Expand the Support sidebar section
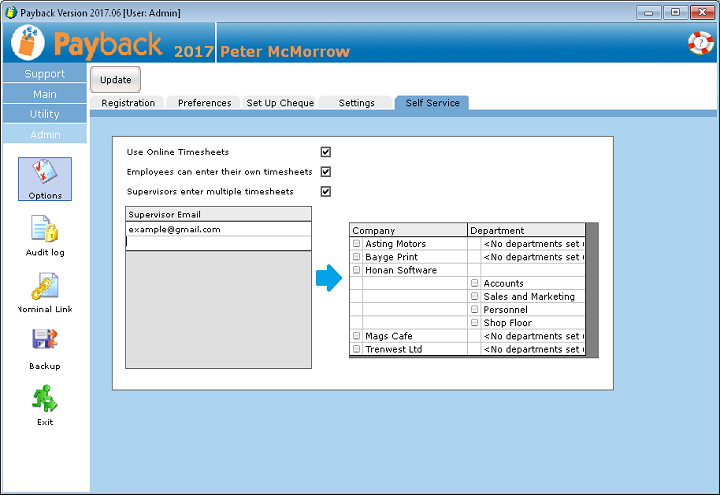Viewport: 720px width, 495px height. pos(45,74)
